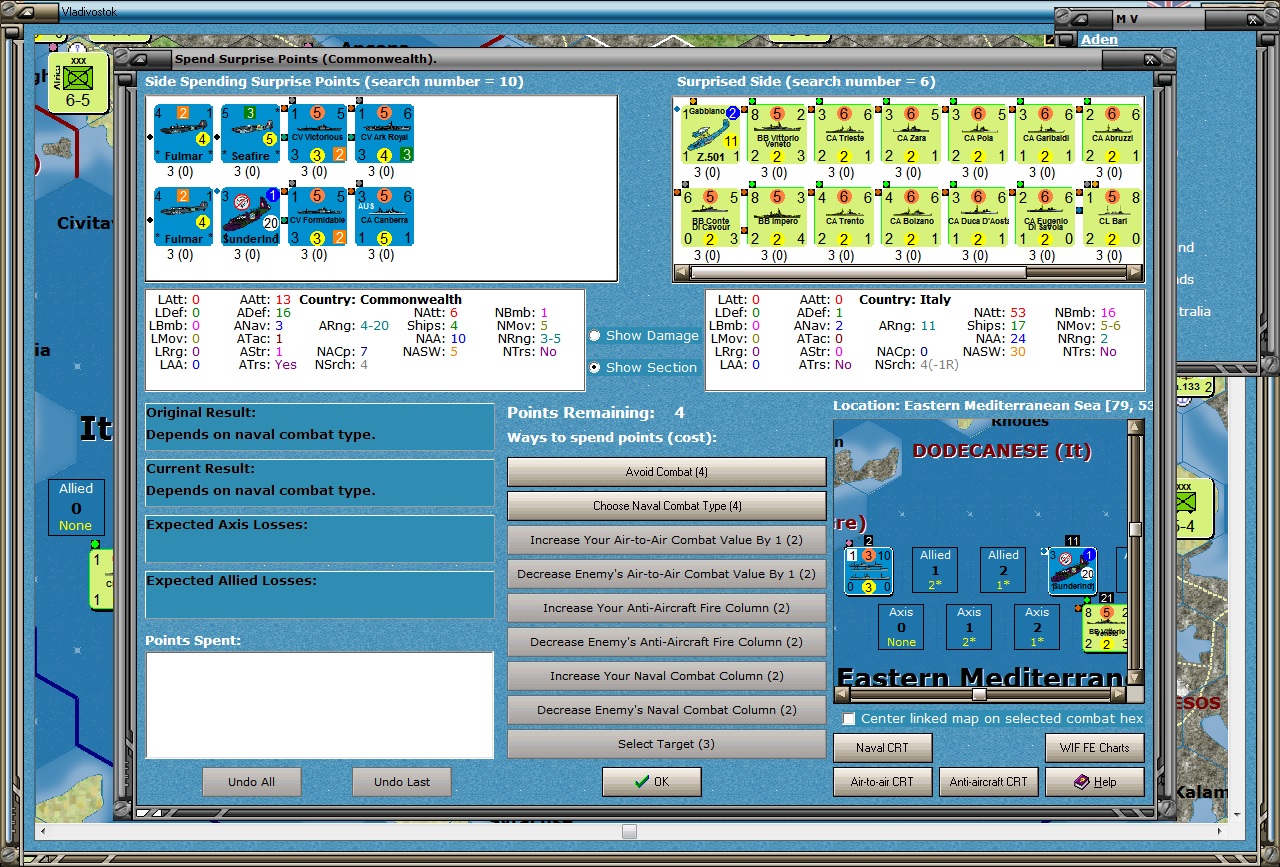Image resolution: width=1280 pixels, height=867 pixels.
Task: Click the Select Target (3) button
Action: 666,744
